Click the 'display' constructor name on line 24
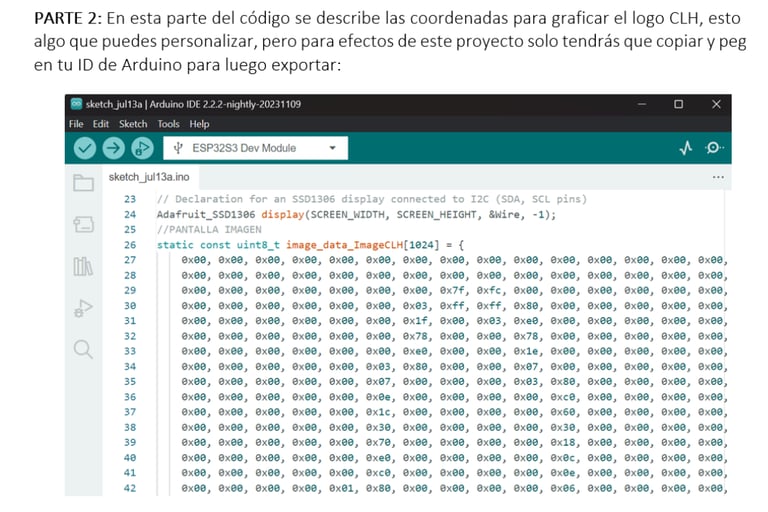 click(283, 214)
